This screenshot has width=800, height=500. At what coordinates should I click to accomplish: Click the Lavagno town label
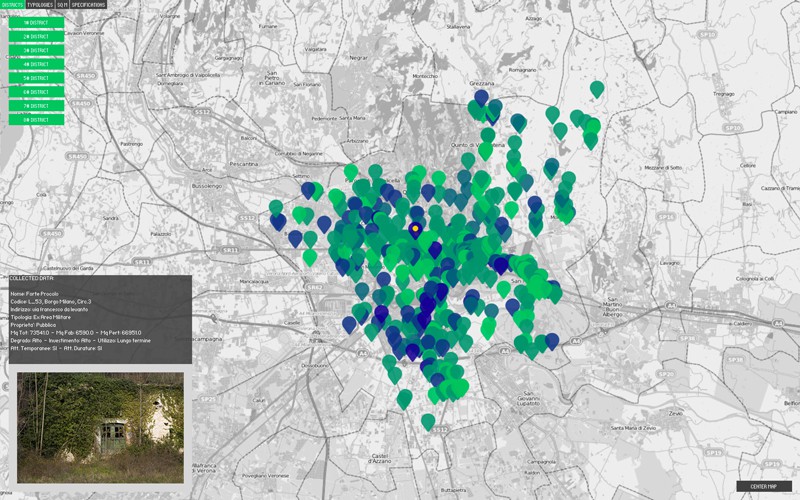coord(669,263)
